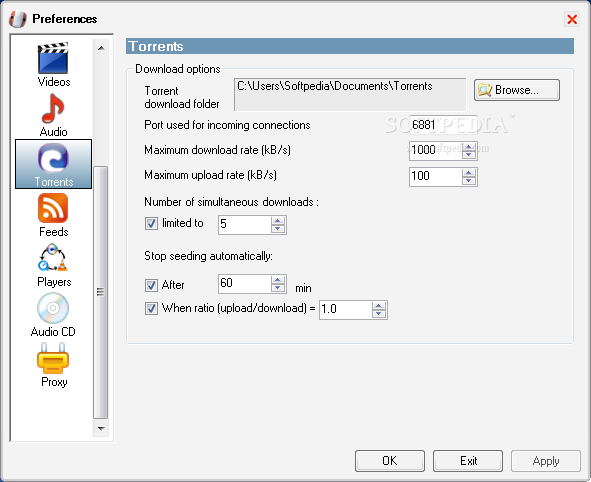The height and width of the screenshot is (482, 591).
Task: Click the simultaneous downloads limit value field
Action: tap(245, 225)
